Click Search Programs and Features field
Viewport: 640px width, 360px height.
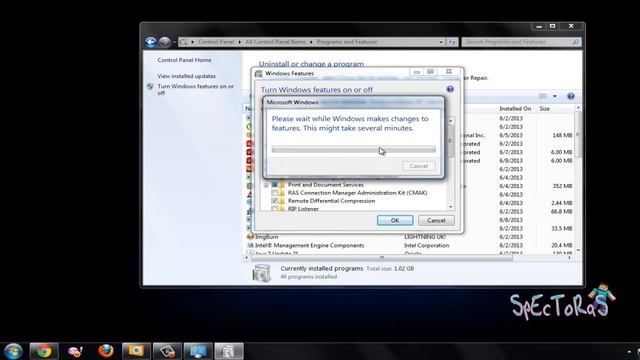(x=521, y=42)
